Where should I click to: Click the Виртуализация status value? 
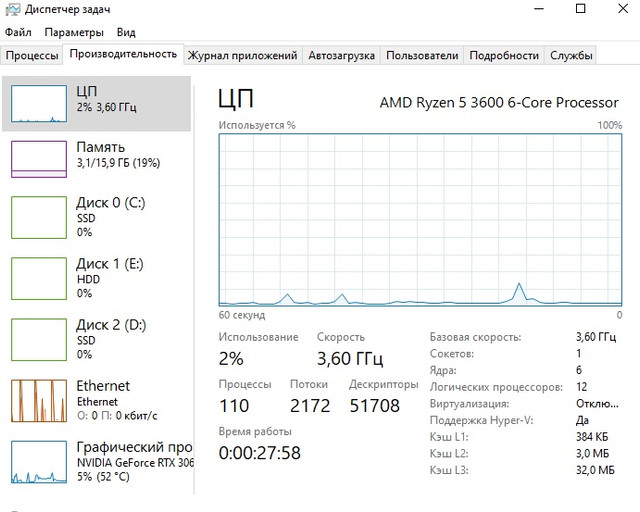[x=597, y=404]
